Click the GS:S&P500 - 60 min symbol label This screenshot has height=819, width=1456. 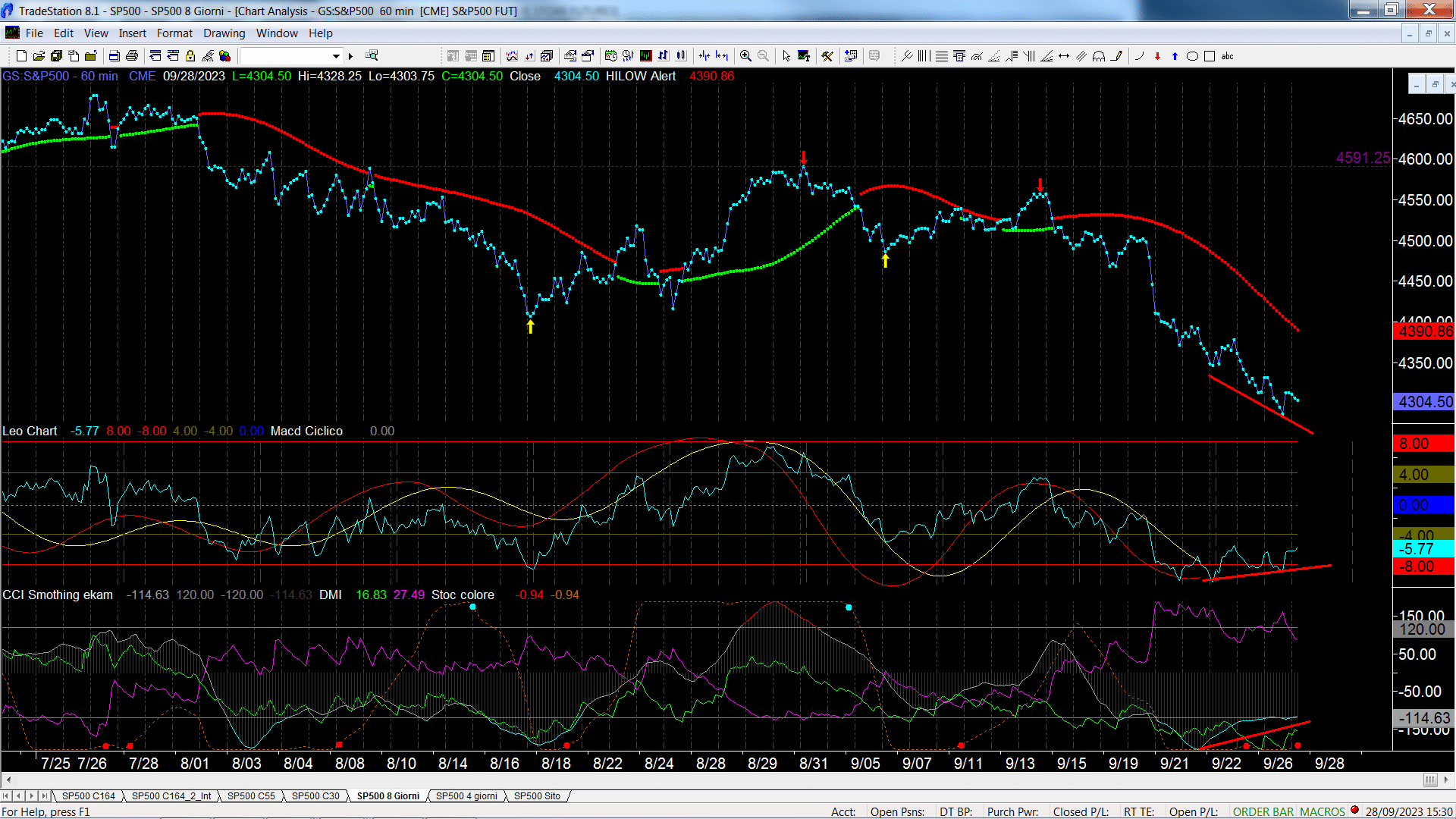click(x=60, y=76)
